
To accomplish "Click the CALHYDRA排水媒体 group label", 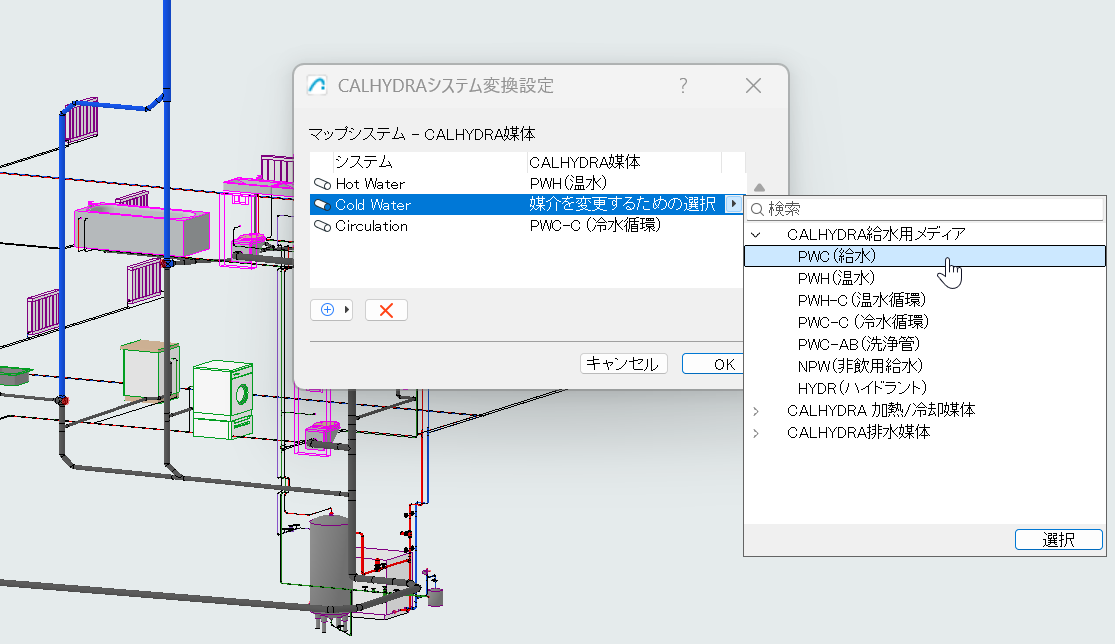I will click(858, 433).
